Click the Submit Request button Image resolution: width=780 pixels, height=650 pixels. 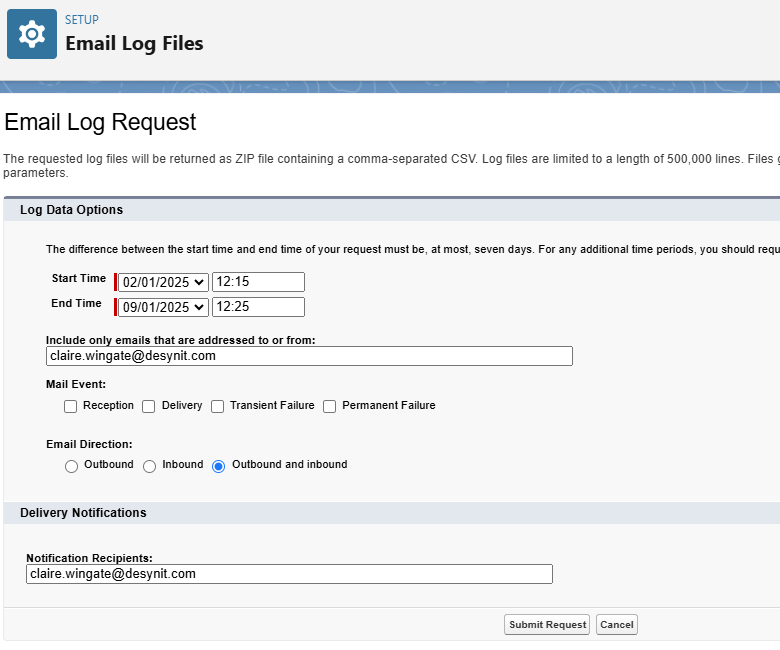(547, 625)
